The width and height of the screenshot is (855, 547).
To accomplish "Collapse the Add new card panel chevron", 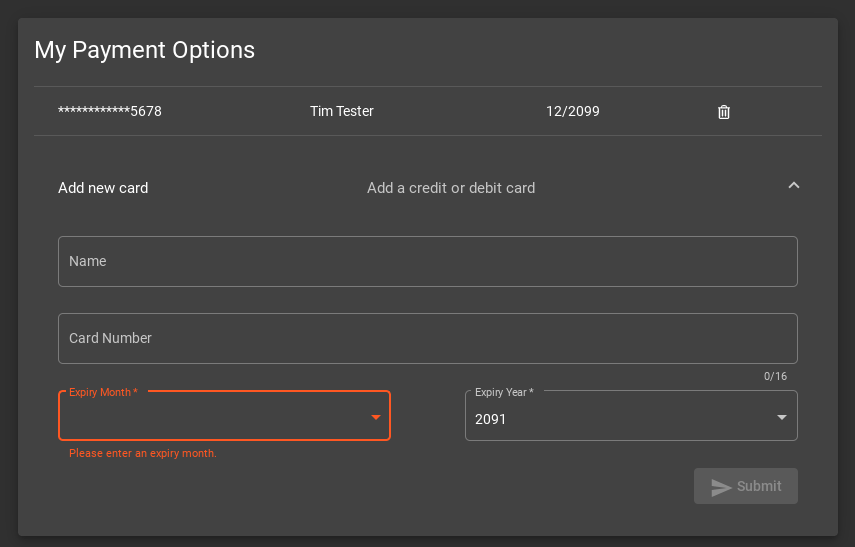I will 793,185.
